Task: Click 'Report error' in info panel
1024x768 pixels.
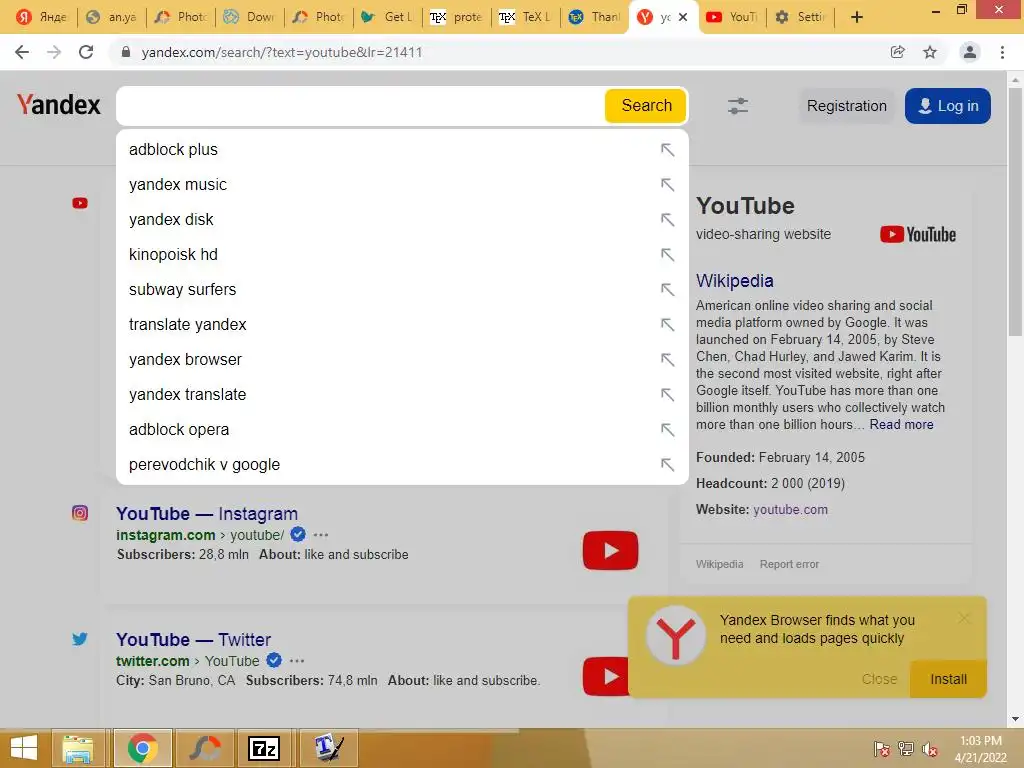Action: point(789,564)
